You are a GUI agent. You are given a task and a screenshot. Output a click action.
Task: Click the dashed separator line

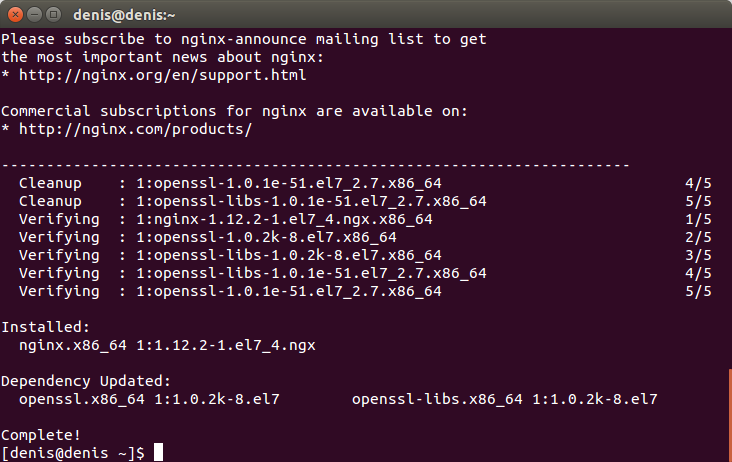click(316, 165)
